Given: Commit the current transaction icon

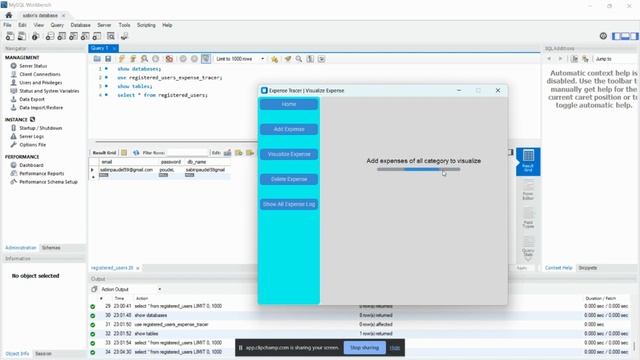Looking at the screenshot, I should pyautogui.click(x=183, y=59).
